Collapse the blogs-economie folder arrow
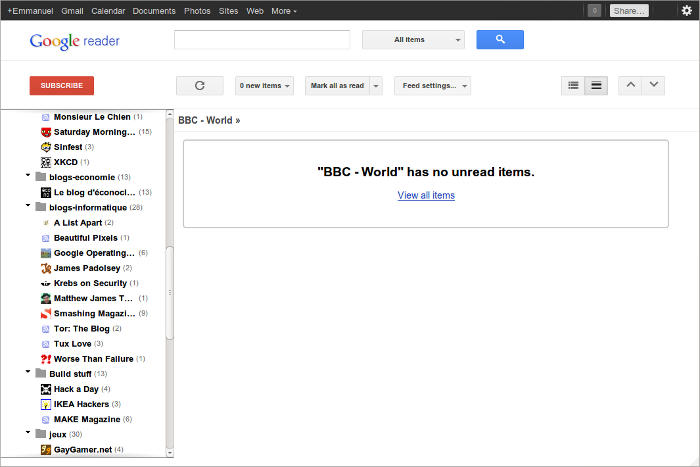Screen dimensions: 700x467 click(x=28, y=175)
